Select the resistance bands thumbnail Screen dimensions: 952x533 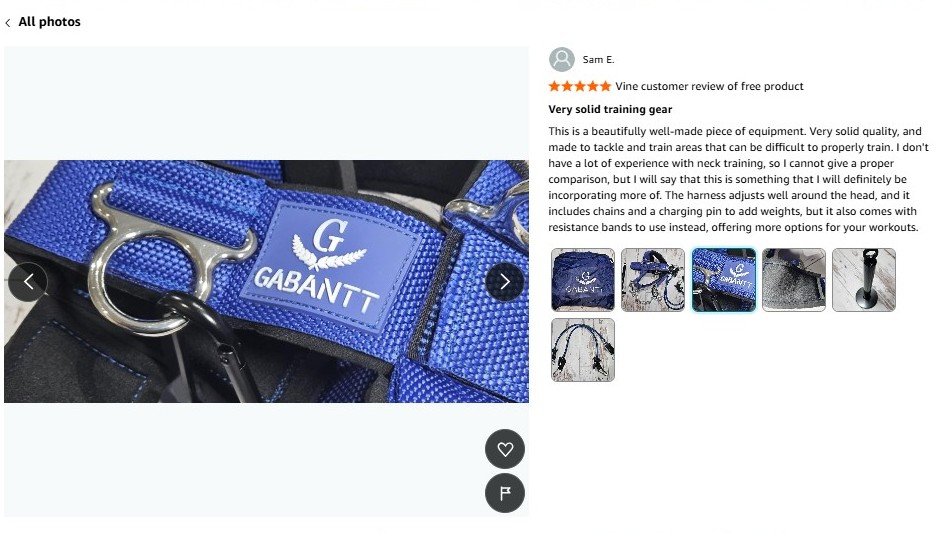[583, 350]
